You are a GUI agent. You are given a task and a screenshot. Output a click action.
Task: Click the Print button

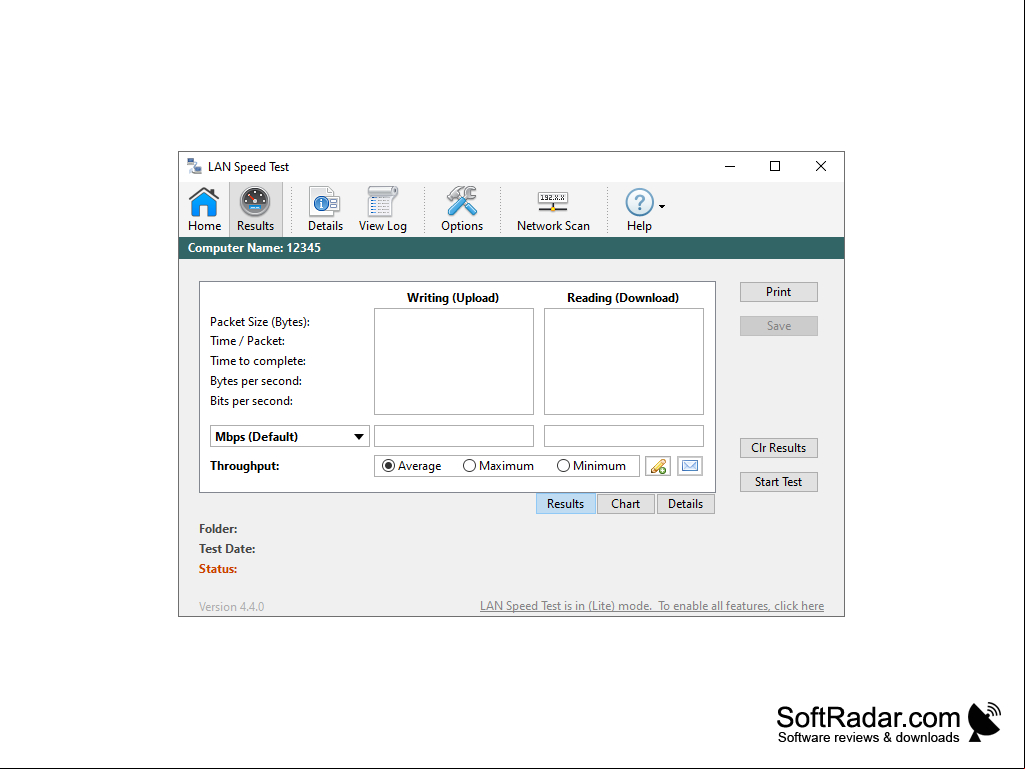779,292
